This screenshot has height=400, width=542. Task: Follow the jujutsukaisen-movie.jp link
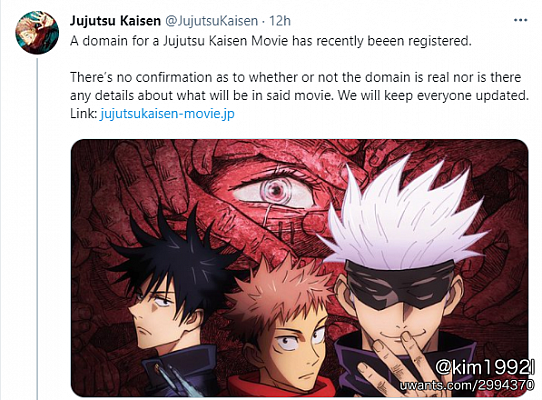pyautogui.click(x=167, y=114)
